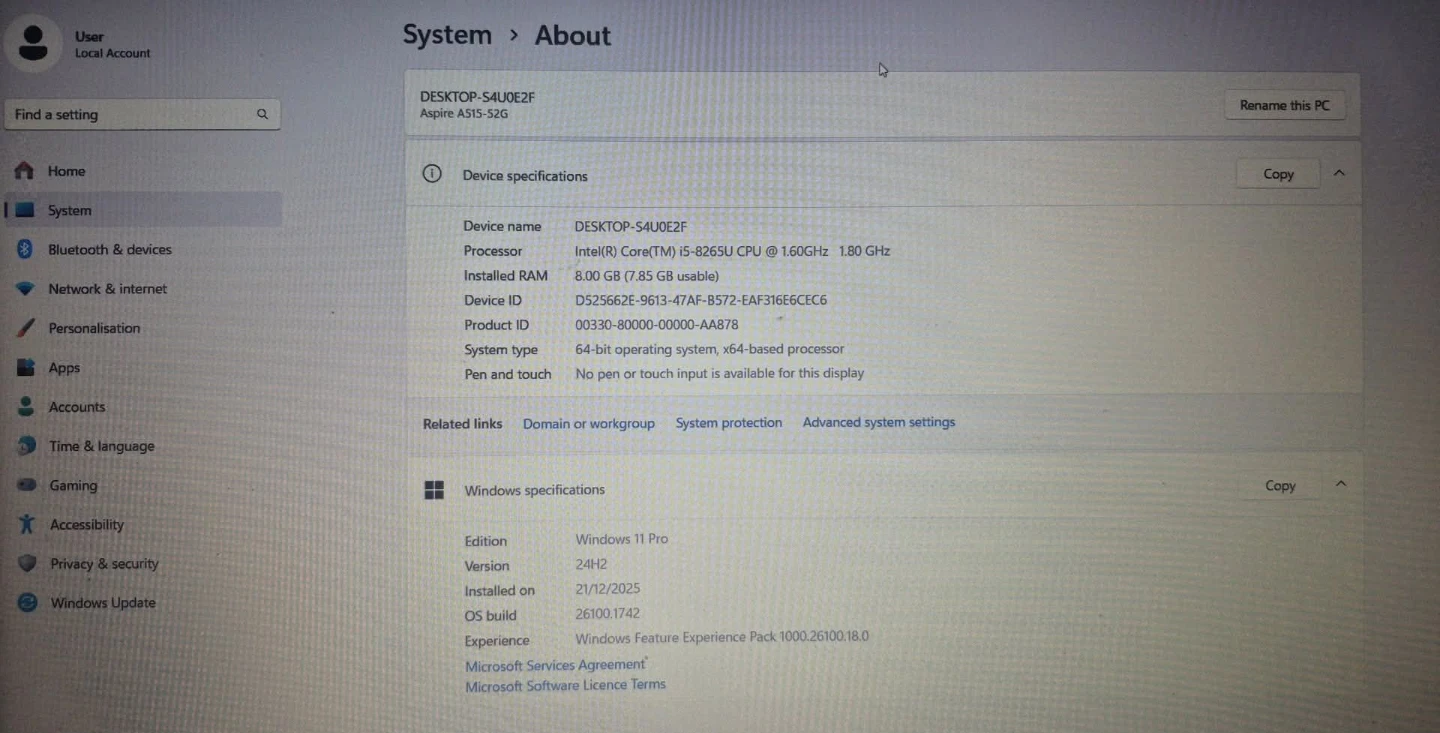The width and height of the screenshot is (1440, 733).
Task: Click the Edition value Windows 11 Pro
Action: (x=621, y=538)
